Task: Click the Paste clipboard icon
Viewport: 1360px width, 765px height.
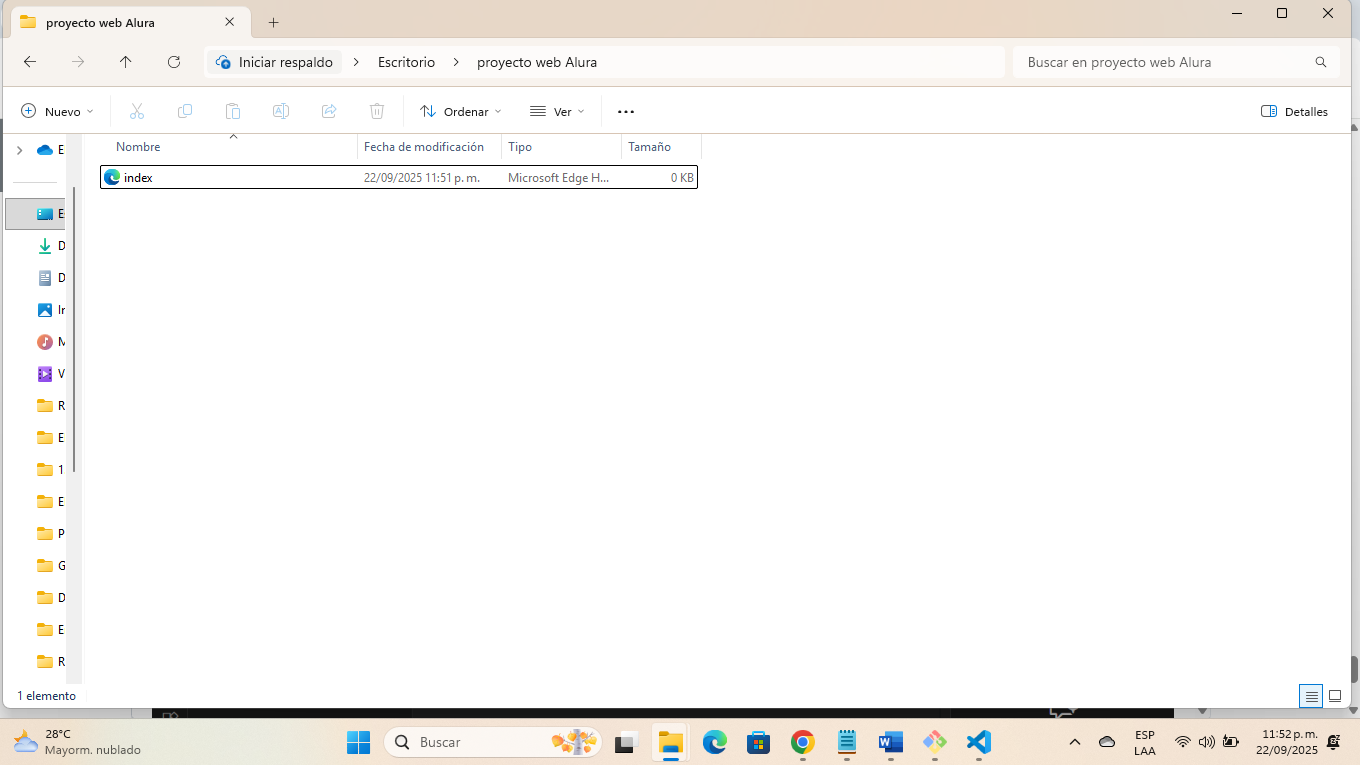Action: click(233, 111)
